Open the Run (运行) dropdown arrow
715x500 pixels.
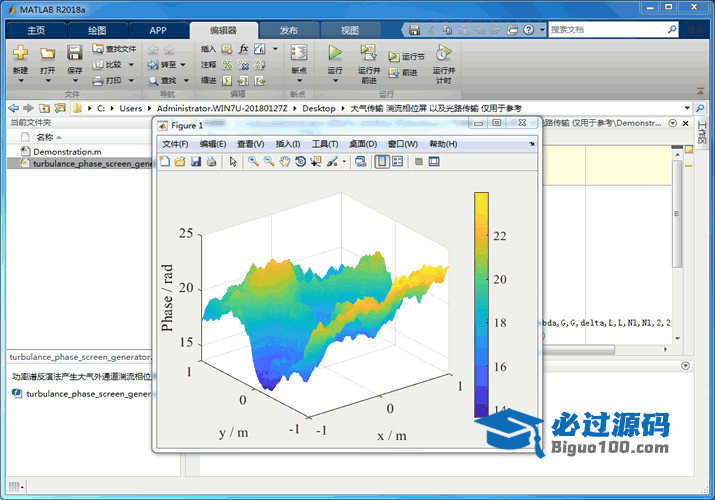tap(335, 81)
